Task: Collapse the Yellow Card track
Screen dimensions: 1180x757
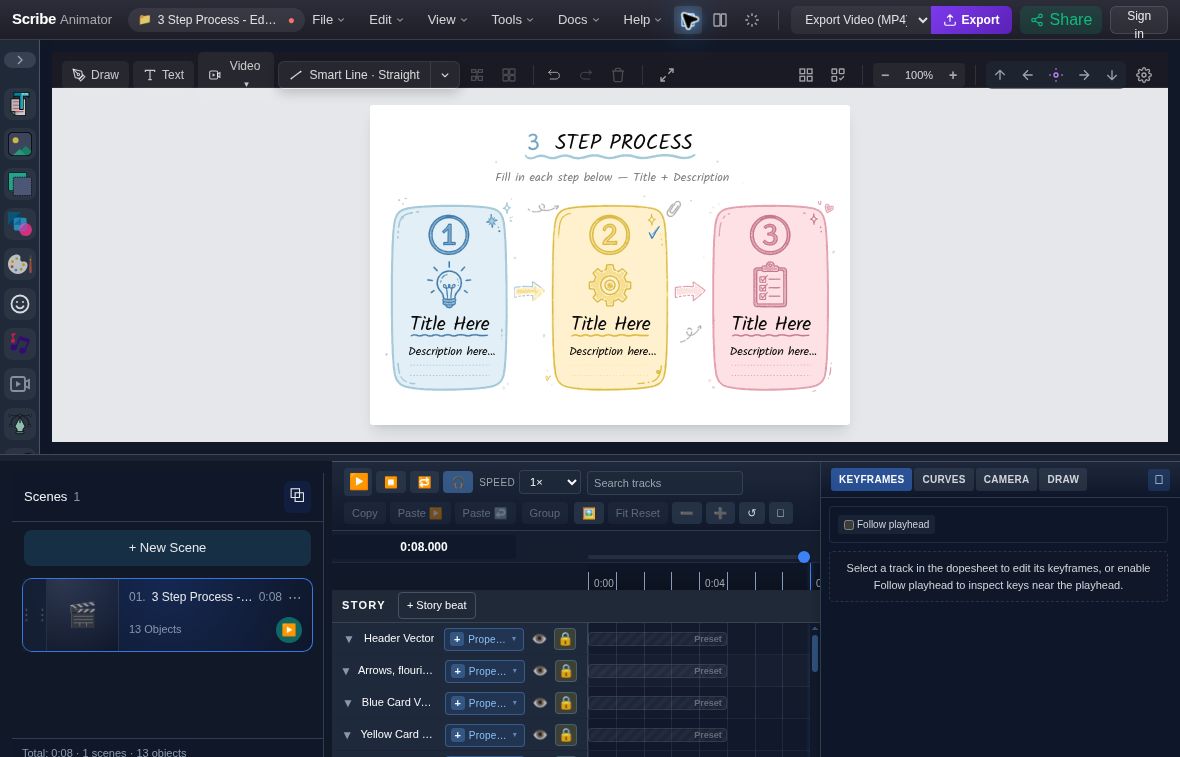Action: pos(348,734)
